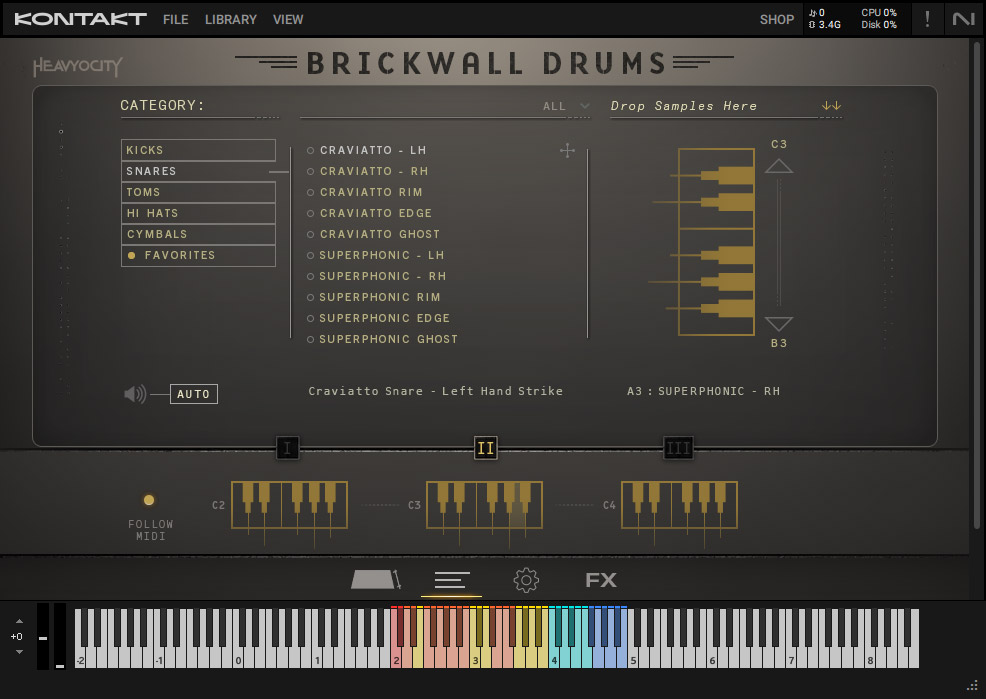The image size is (986, 699).
Task: Open the browser list page icon
Action: point(451,580)
